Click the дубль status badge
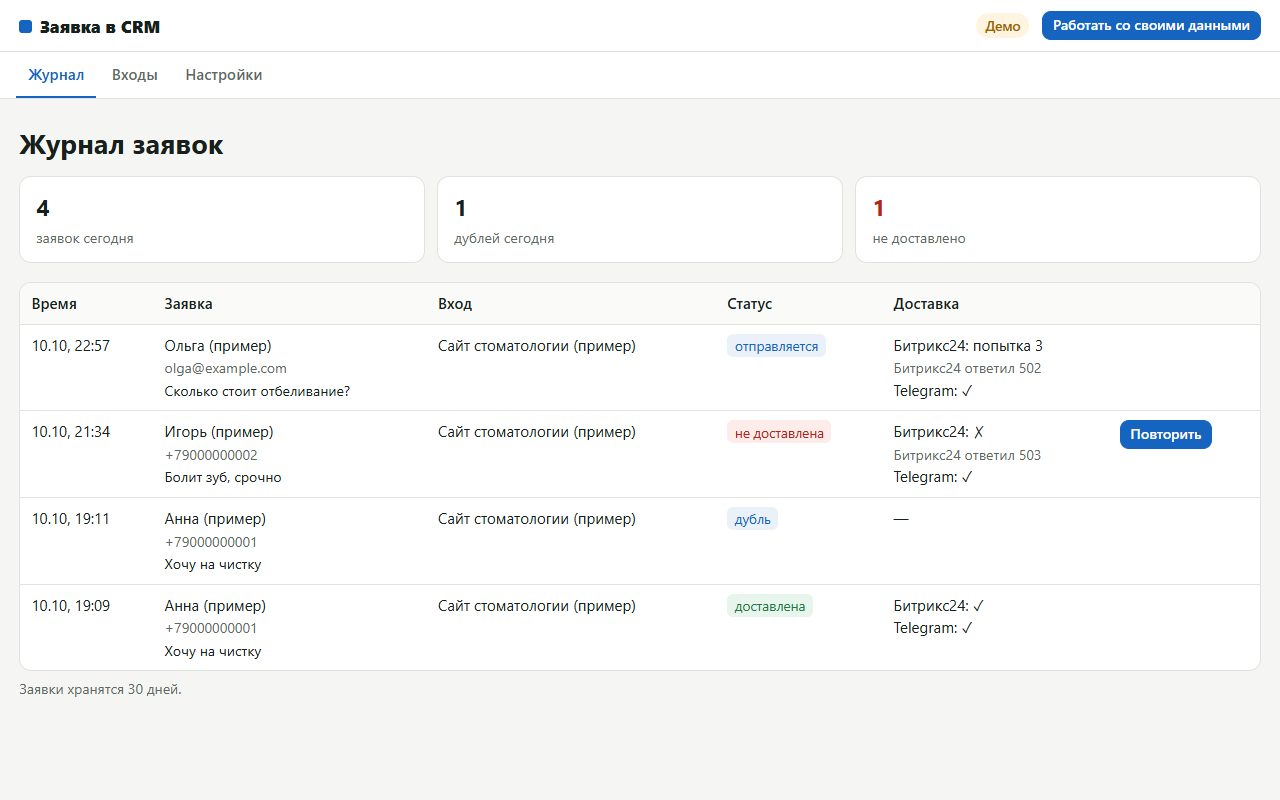Screen dimensions: 1280x800 click(752, 519)
